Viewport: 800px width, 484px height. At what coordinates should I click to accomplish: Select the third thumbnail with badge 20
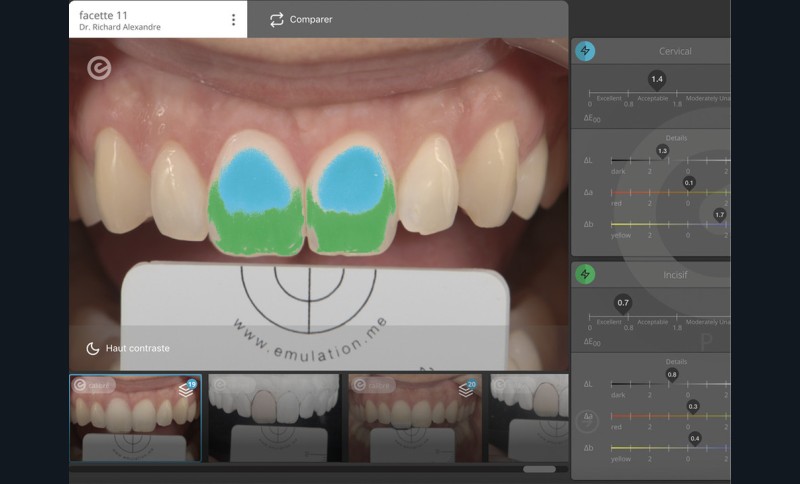point(414,418)
